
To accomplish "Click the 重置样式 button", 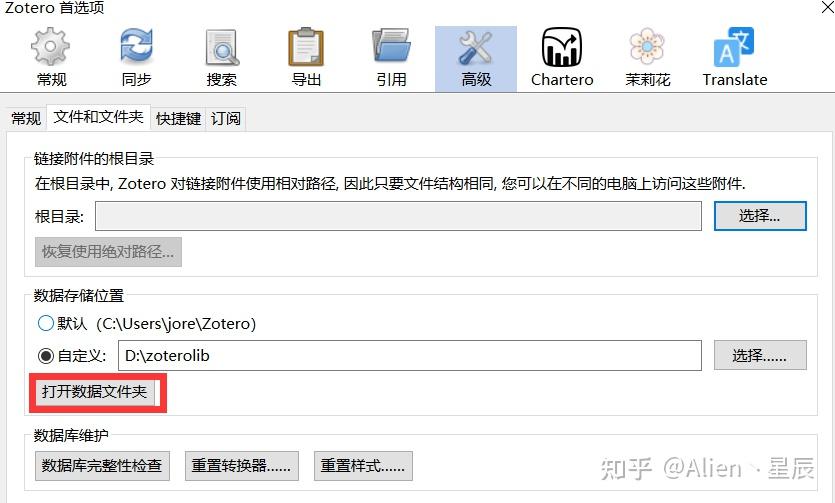I will pos(363,466).
